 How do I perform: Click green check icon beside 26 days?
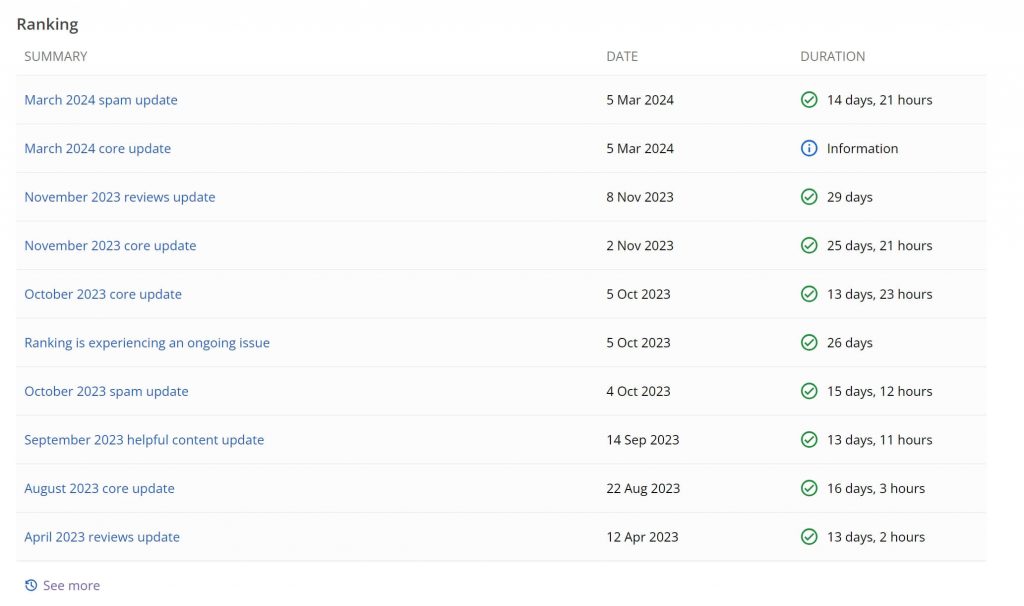[x=808, y=342]
